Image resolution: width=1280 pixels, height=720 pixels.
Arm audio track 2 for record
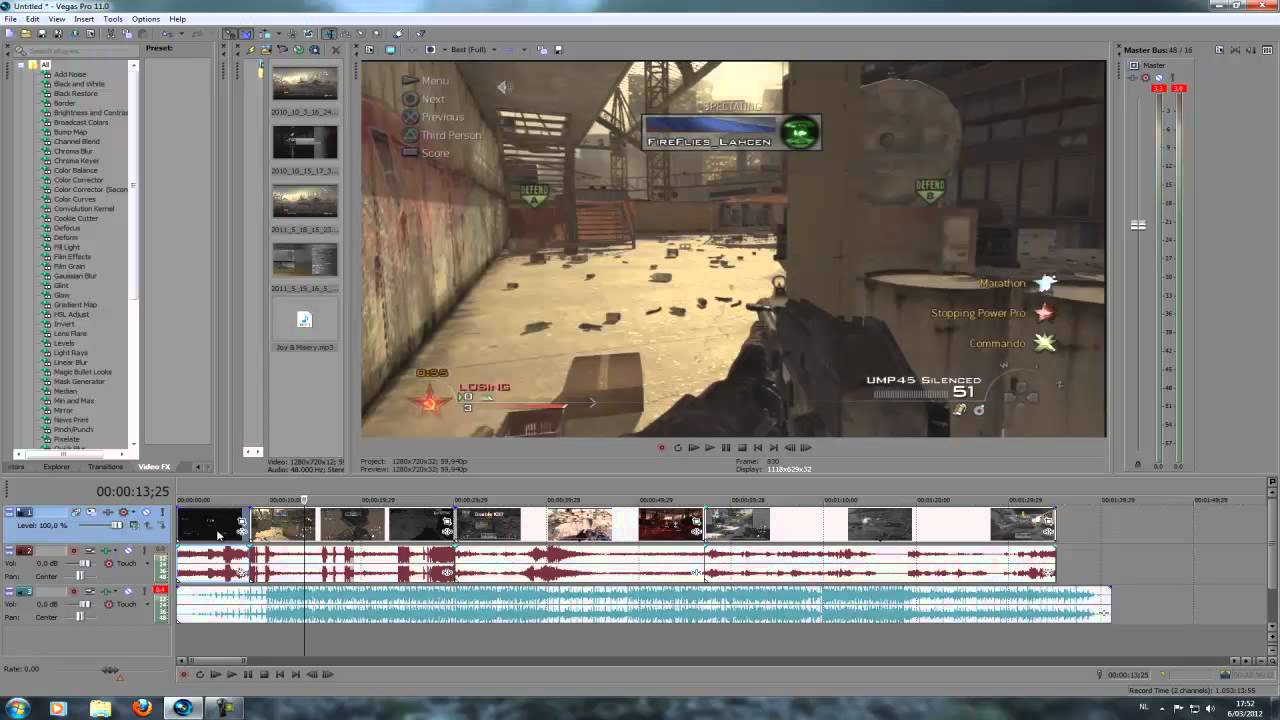(x=74, y=551)
